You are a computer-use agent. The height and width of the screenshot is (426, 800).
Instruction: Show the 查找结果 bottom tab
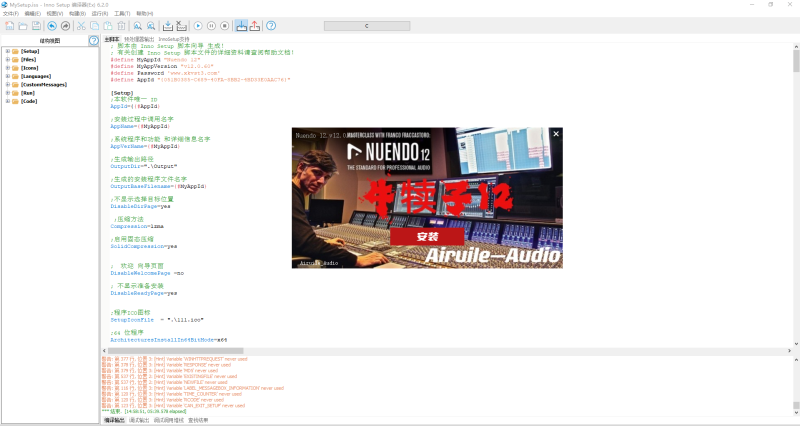point(198,420)
